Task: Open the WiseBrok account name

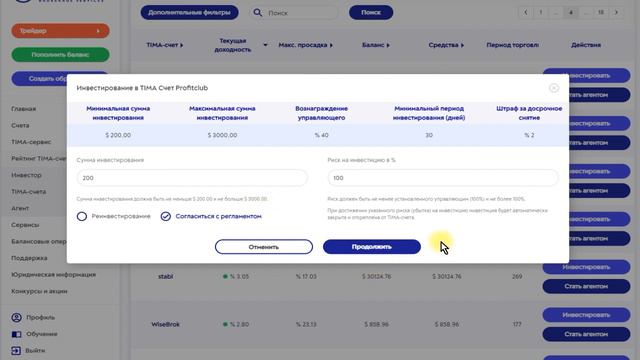Action: click(166, 324)
